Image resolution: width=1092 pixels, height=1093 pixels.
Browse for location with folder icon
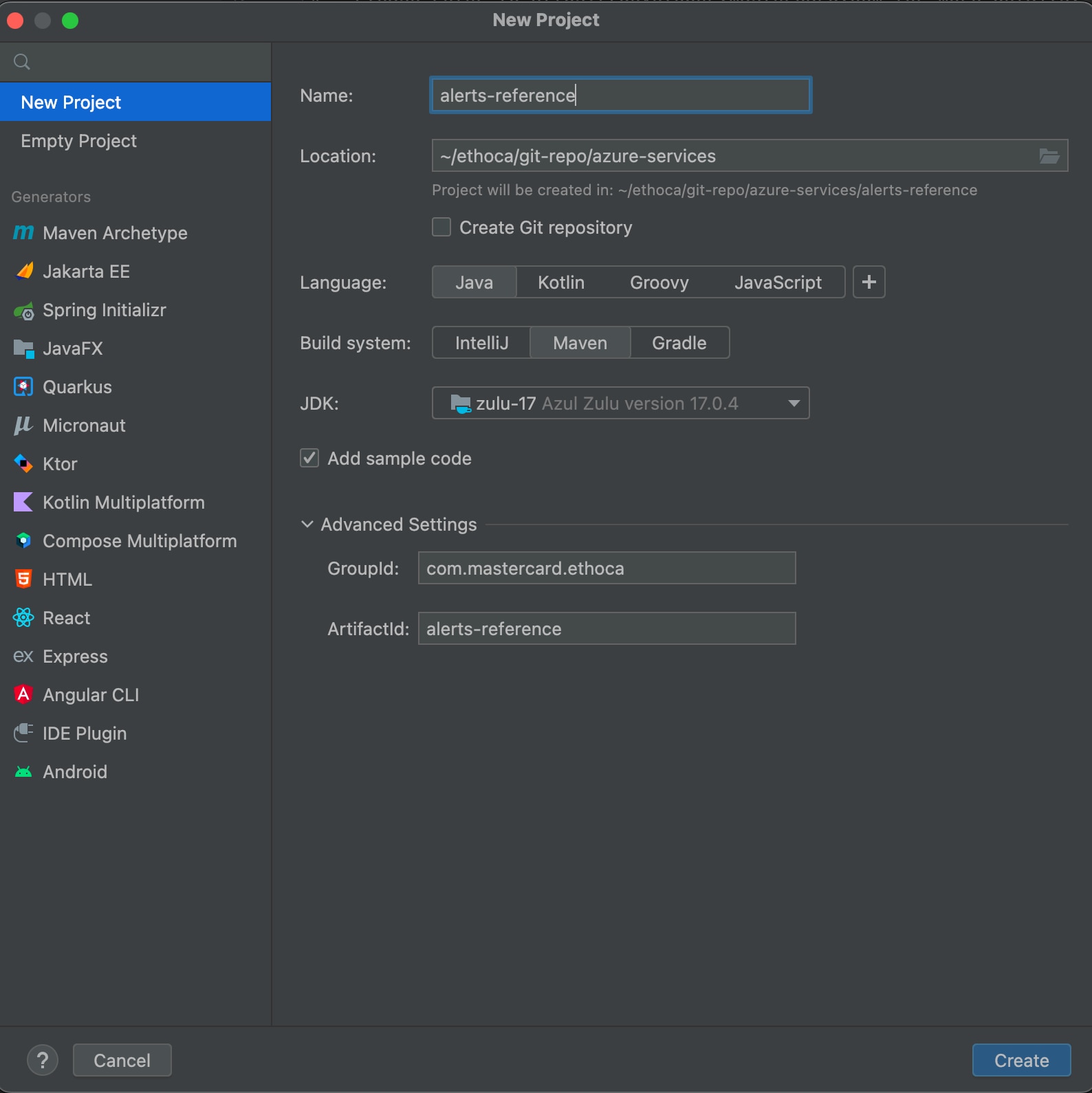pyautogui.click(x=1049, y=156)
